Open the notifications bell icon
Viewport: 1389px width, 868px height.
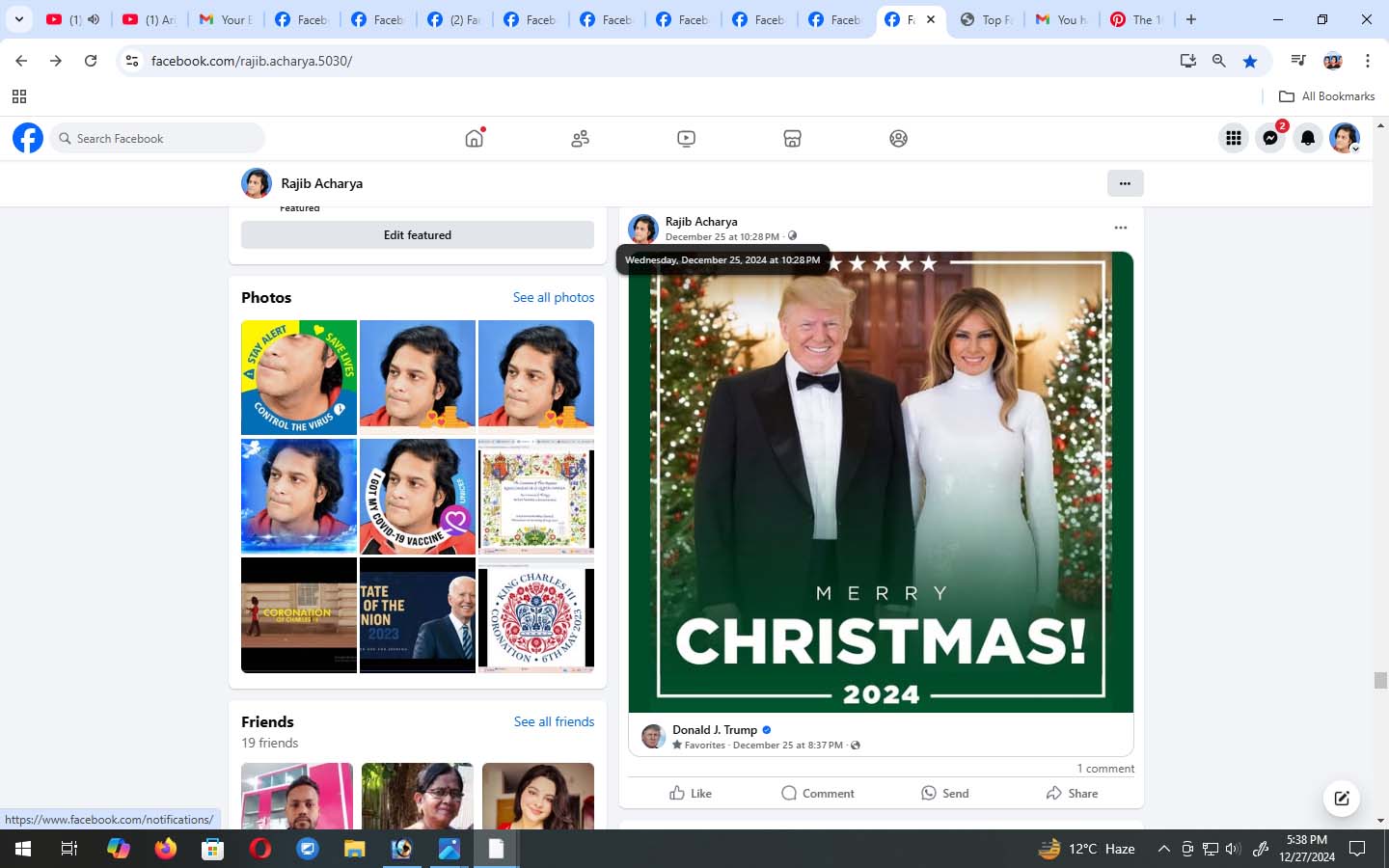tap(1307, 138)
